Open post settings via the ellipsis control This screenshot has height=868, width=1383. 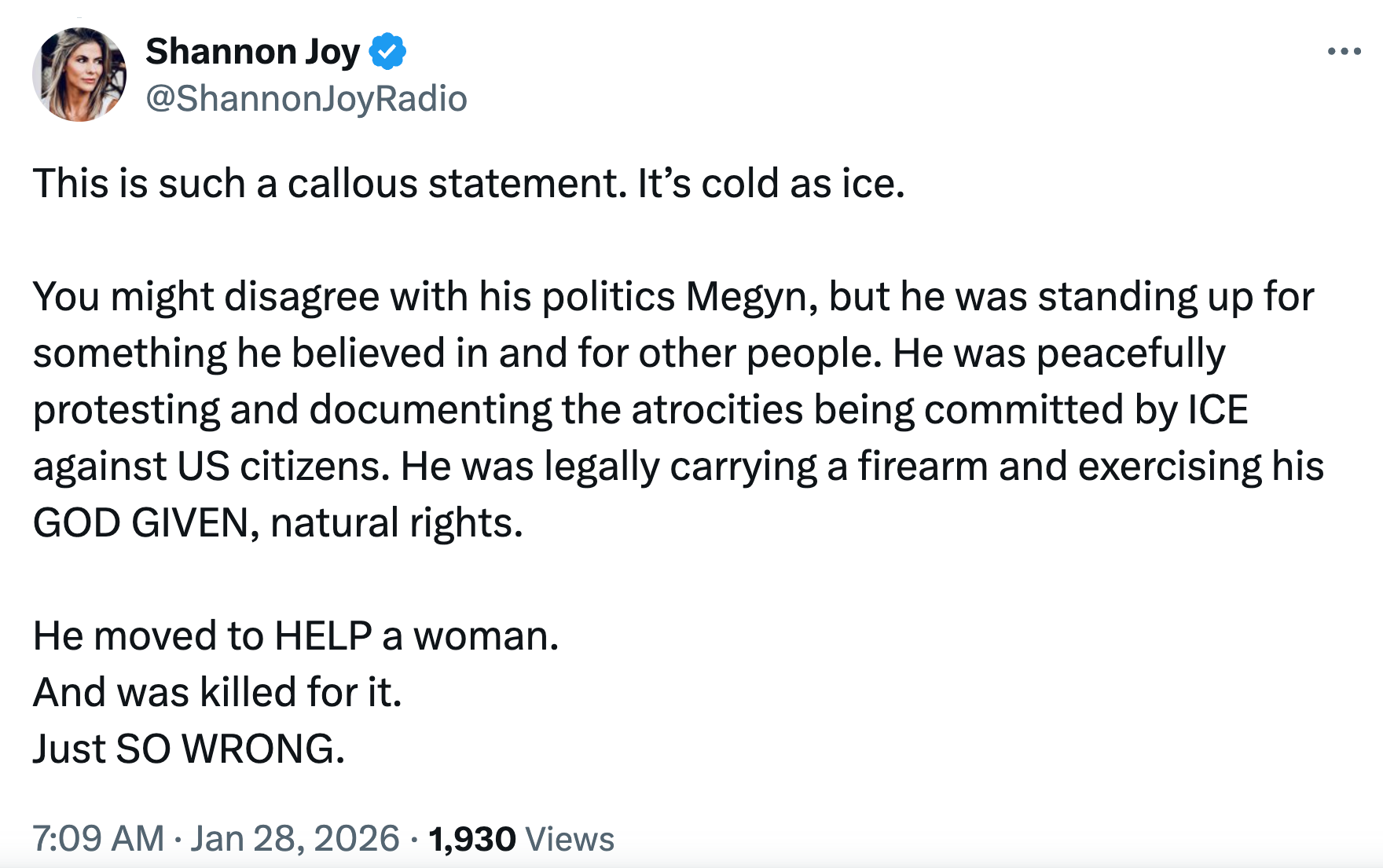tap(1346, 51)
